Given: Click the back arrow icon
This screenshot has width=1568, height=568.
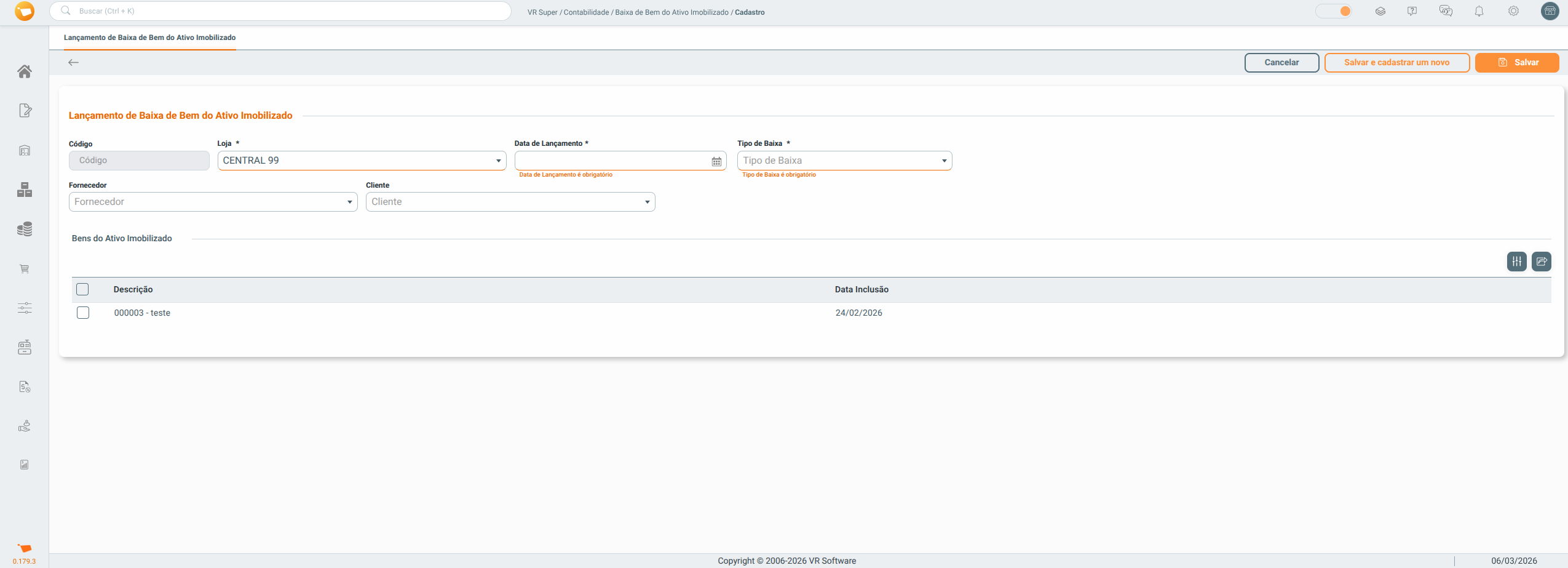Looking at the screenshot, I should pos(74,62).
